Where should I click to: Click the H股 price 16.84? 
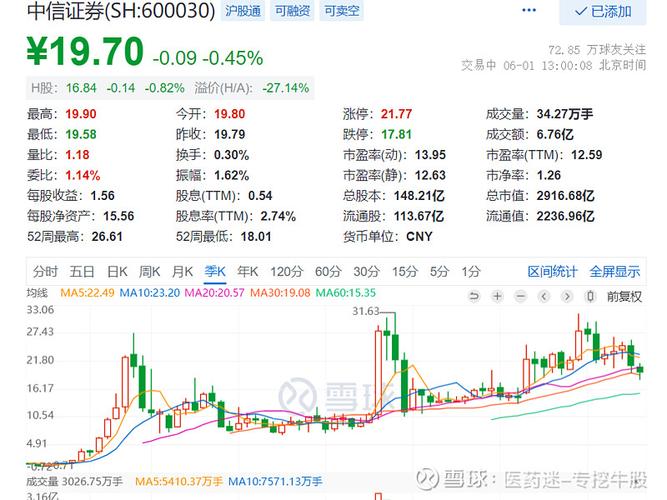coord(81,88)
